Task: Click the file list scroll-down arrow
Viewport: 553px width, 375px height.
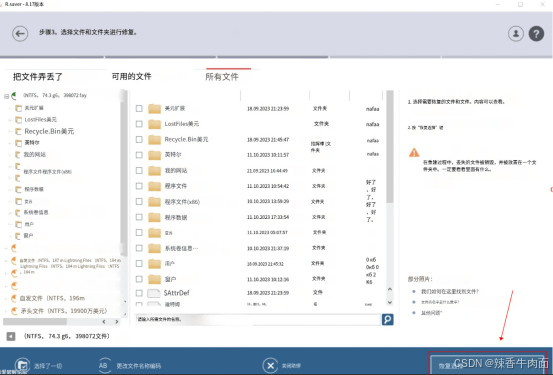Action: coord(390,302)
